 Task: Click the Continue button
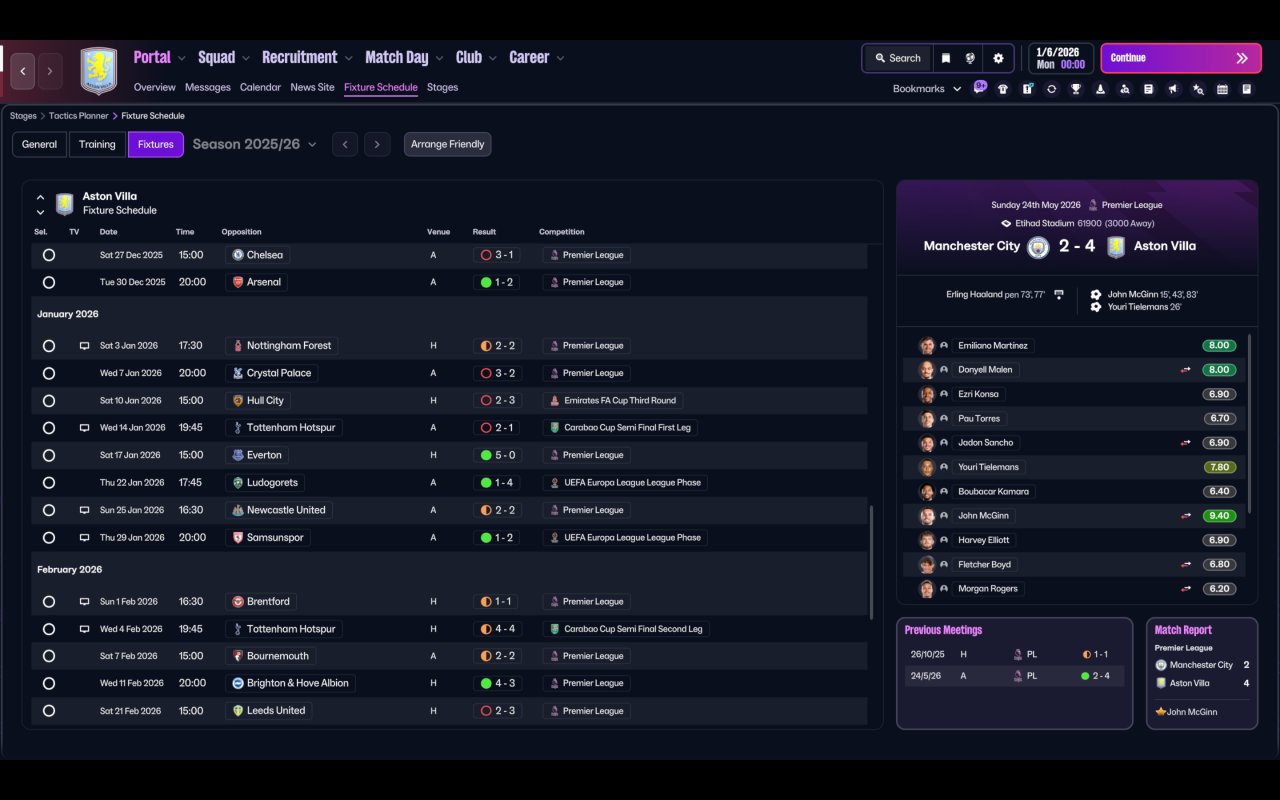tap(1179, 58)
